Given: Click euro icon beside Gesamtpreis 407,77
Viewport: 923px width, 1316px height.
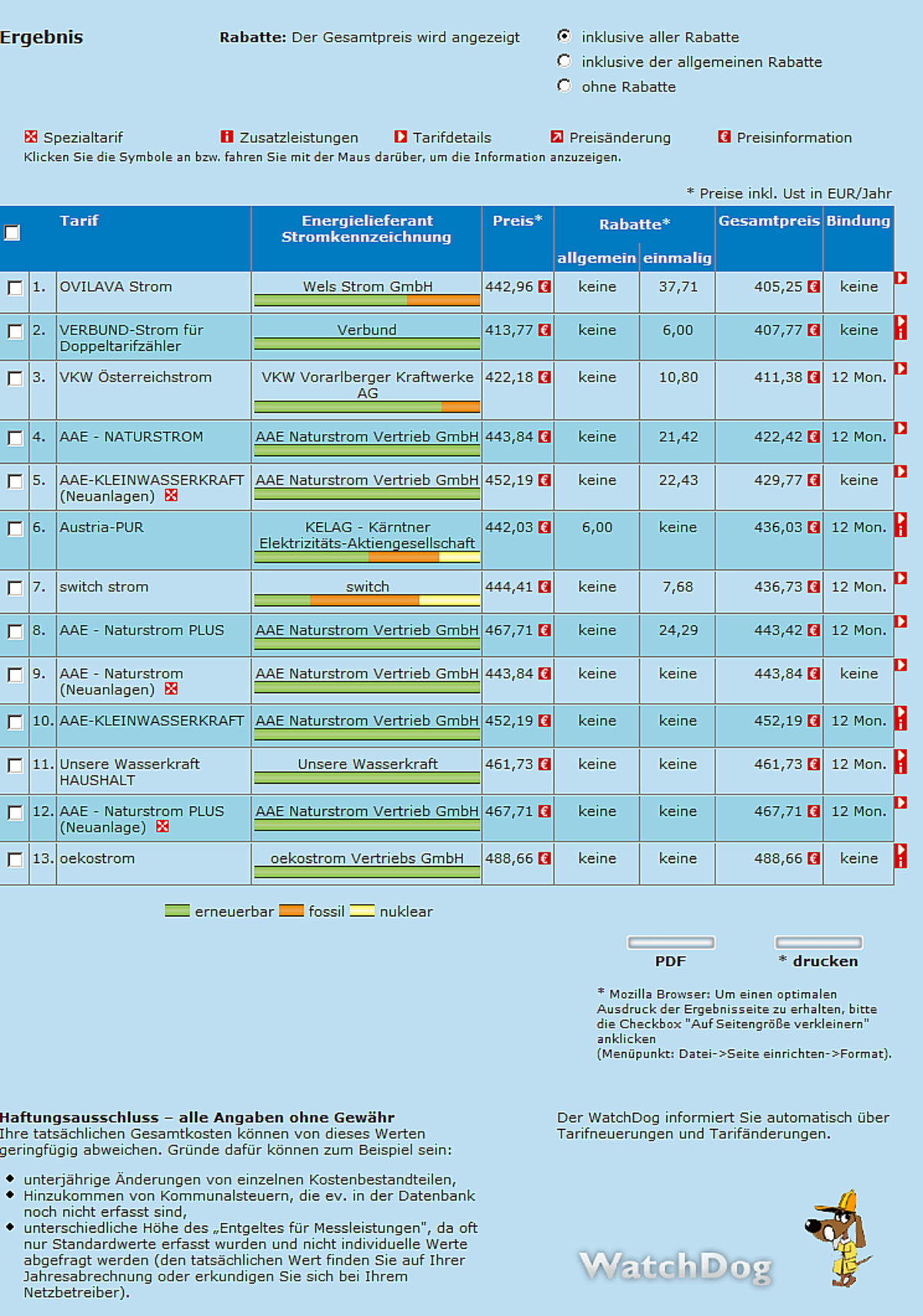Looking at the screenshot, I should tap(814, 330).
